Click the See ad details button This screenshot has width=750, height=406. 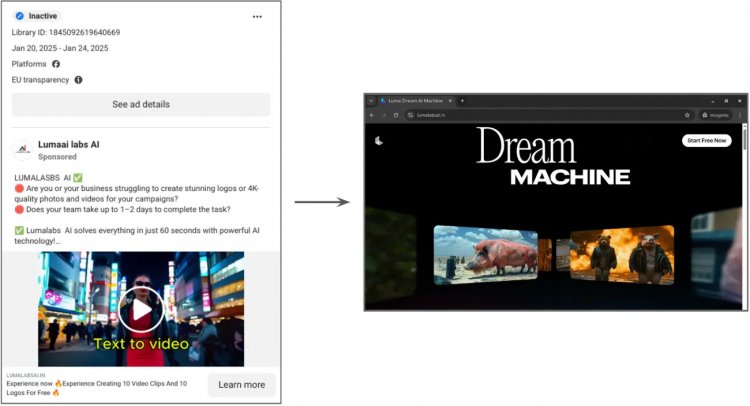click(141, 104)
